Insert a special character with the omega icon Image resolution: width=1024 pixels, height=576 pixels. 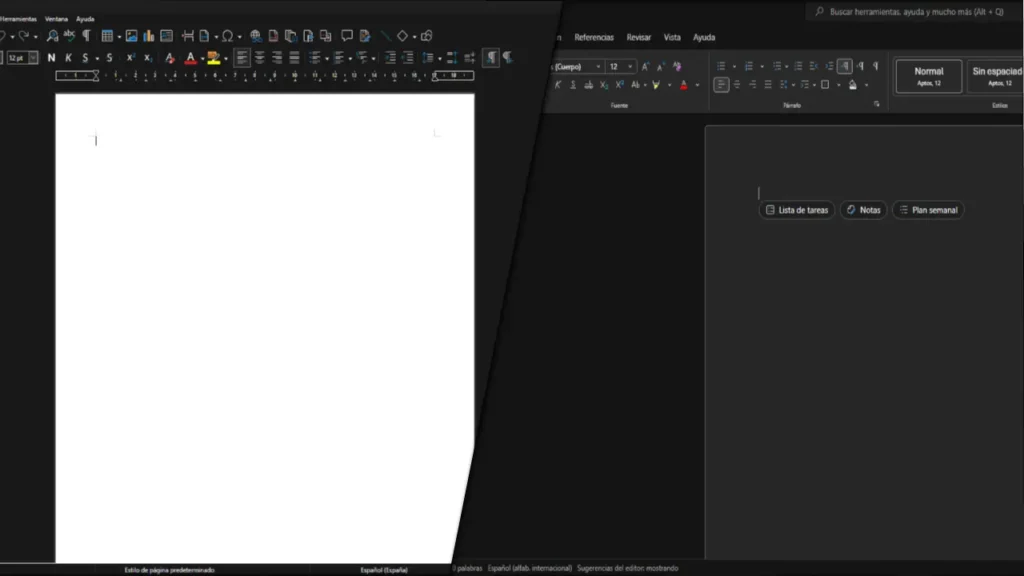click(227, 36)
